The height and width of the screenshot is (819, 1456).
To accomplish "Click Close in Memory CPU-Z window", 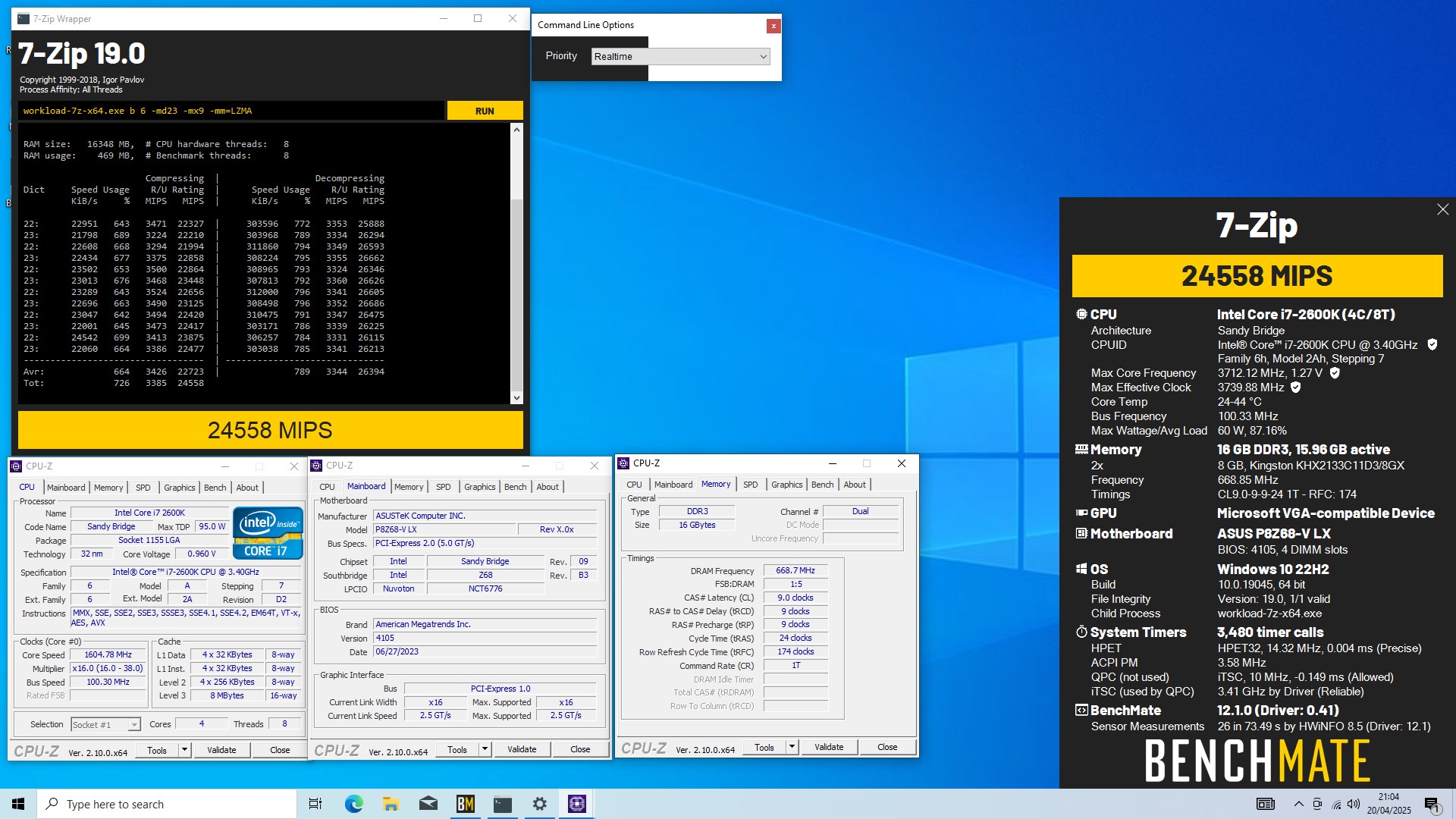I will (887, 747).
